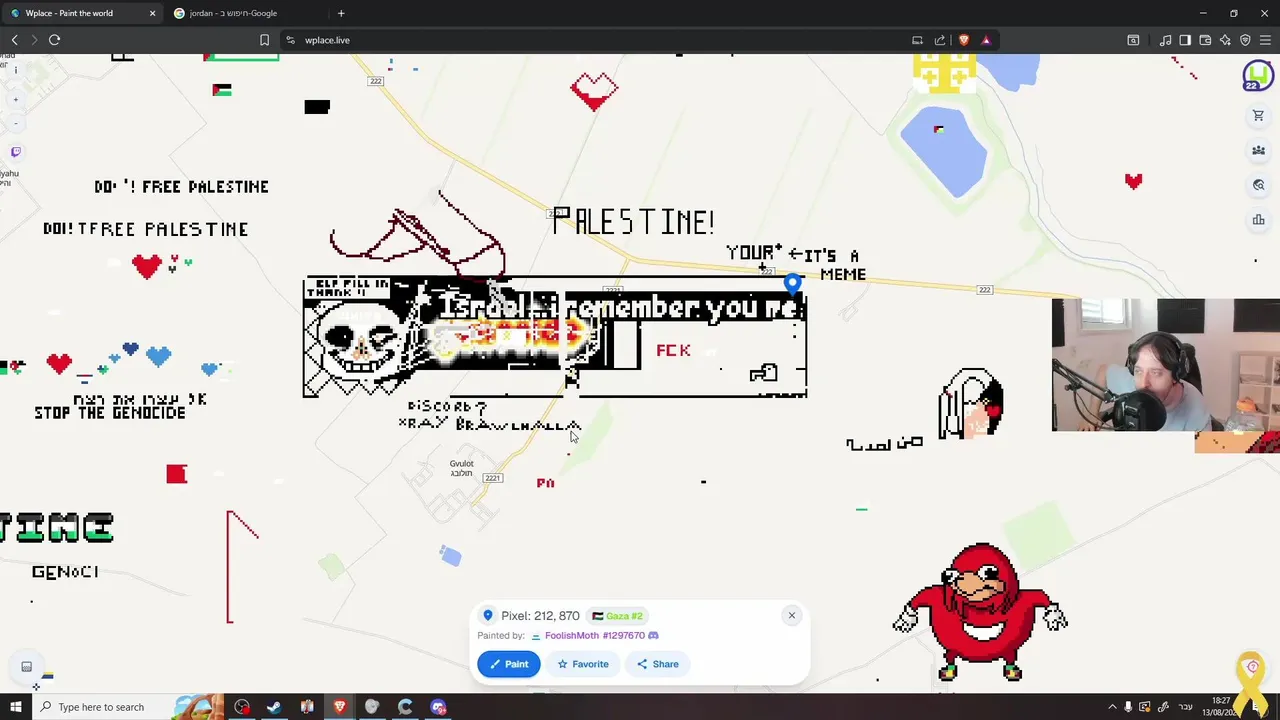
Task: Click the address bar share icon
Action: point(940,40)
